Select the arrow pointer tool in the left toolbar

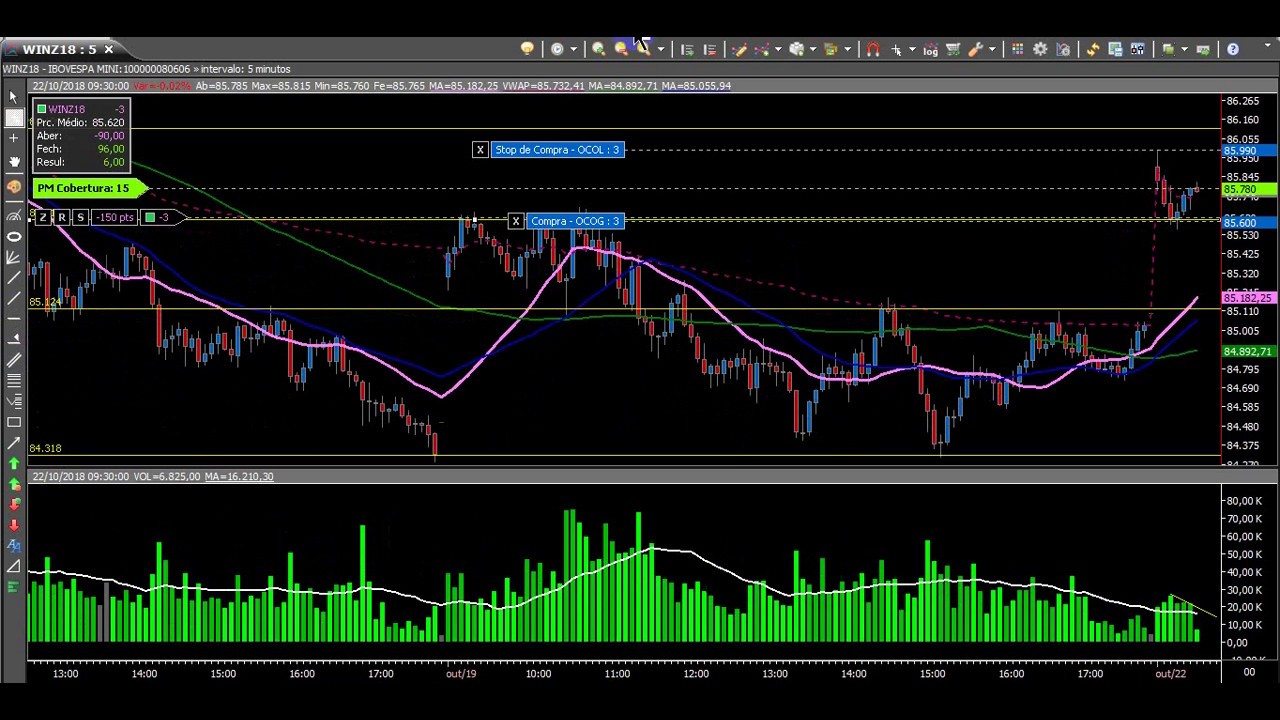(14, 97)
